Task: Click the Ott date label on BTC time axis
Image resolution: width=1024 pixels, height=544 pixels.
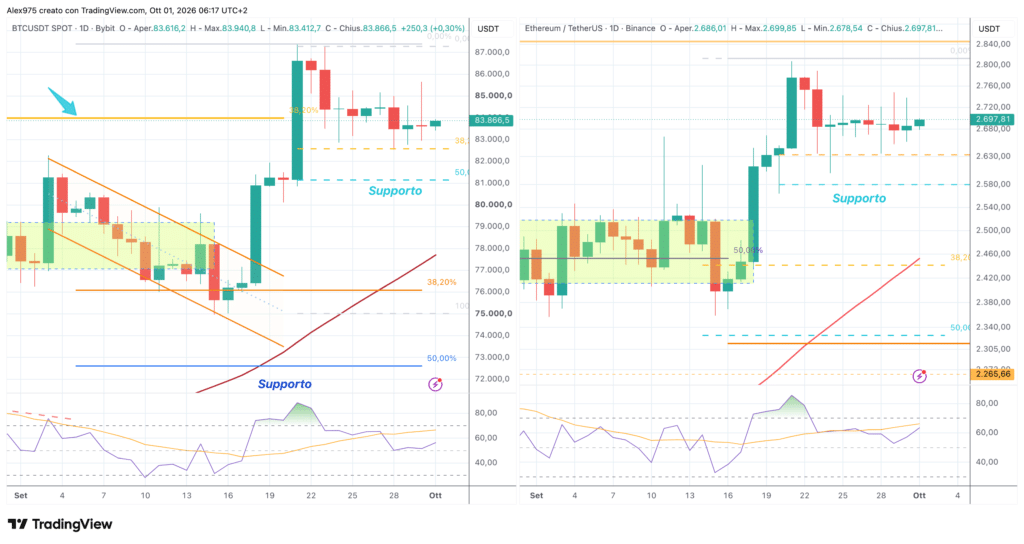Action: pos(436,496)
